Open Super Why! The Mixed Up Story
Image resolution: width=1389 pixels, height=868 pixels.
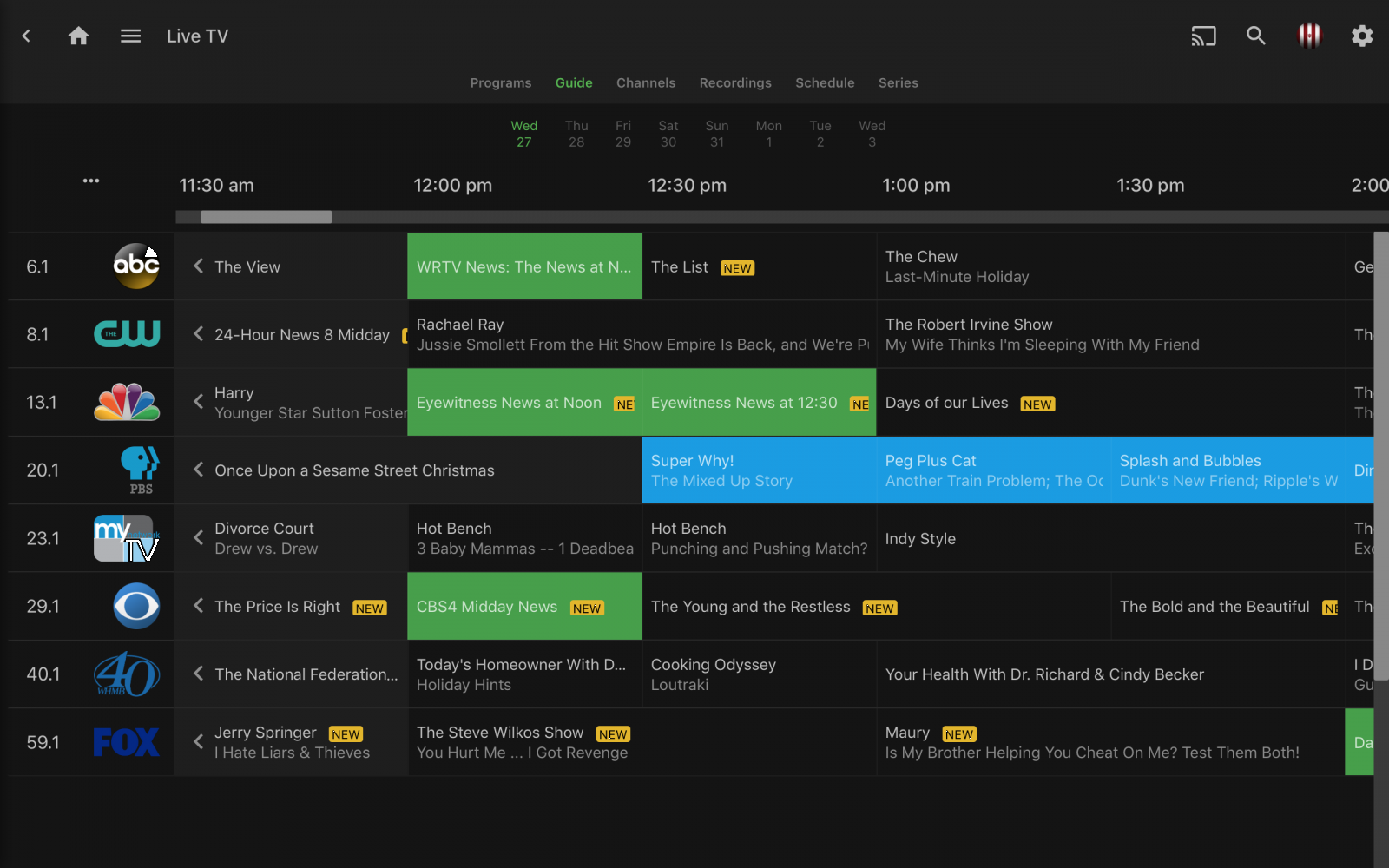[759, 470]
